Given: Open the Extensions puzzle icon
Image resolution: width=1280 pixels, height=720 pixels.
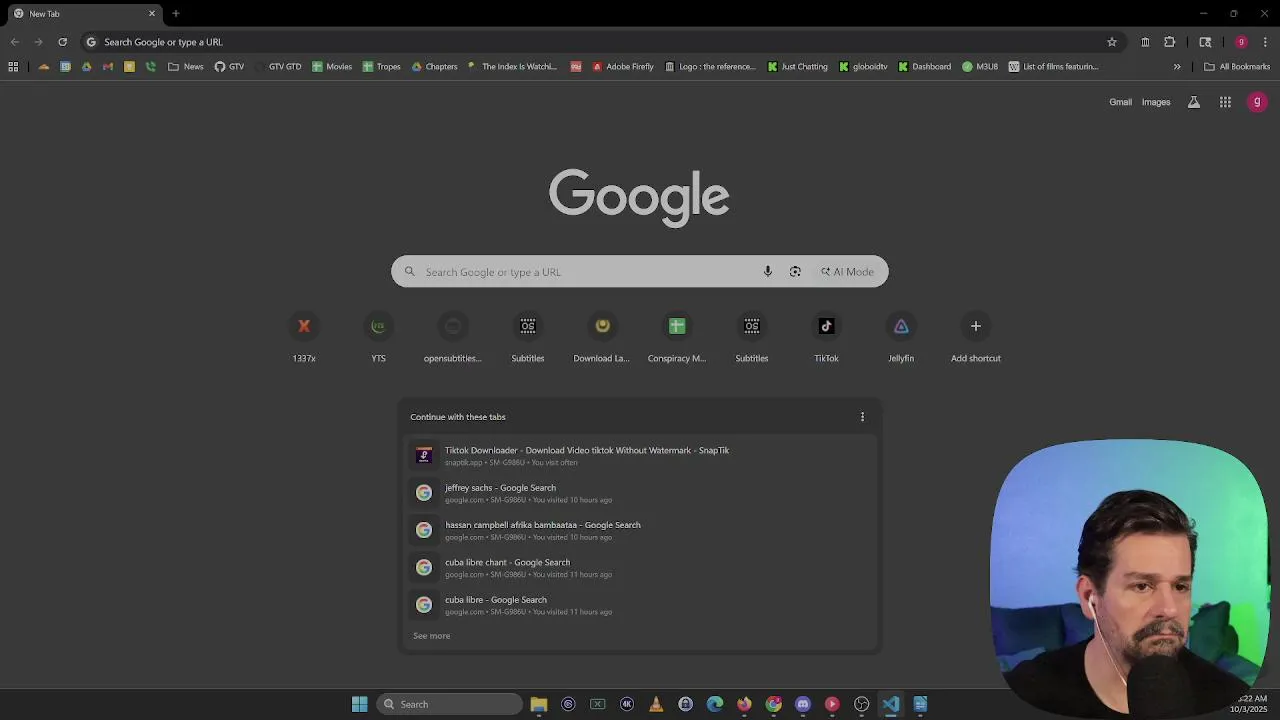Looking at the screenshot, I should tap(1169, 42).
